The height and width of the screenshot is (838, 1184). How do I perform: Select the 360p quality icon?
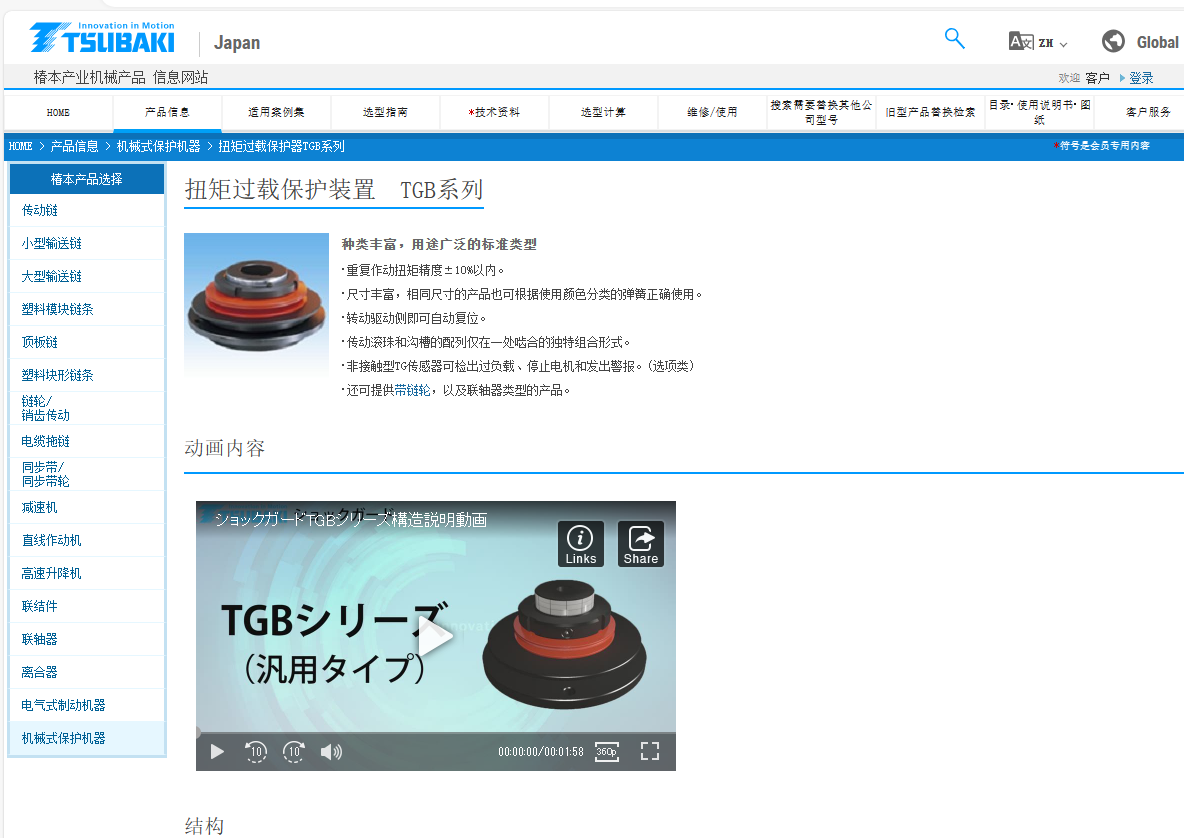[606, 752]
